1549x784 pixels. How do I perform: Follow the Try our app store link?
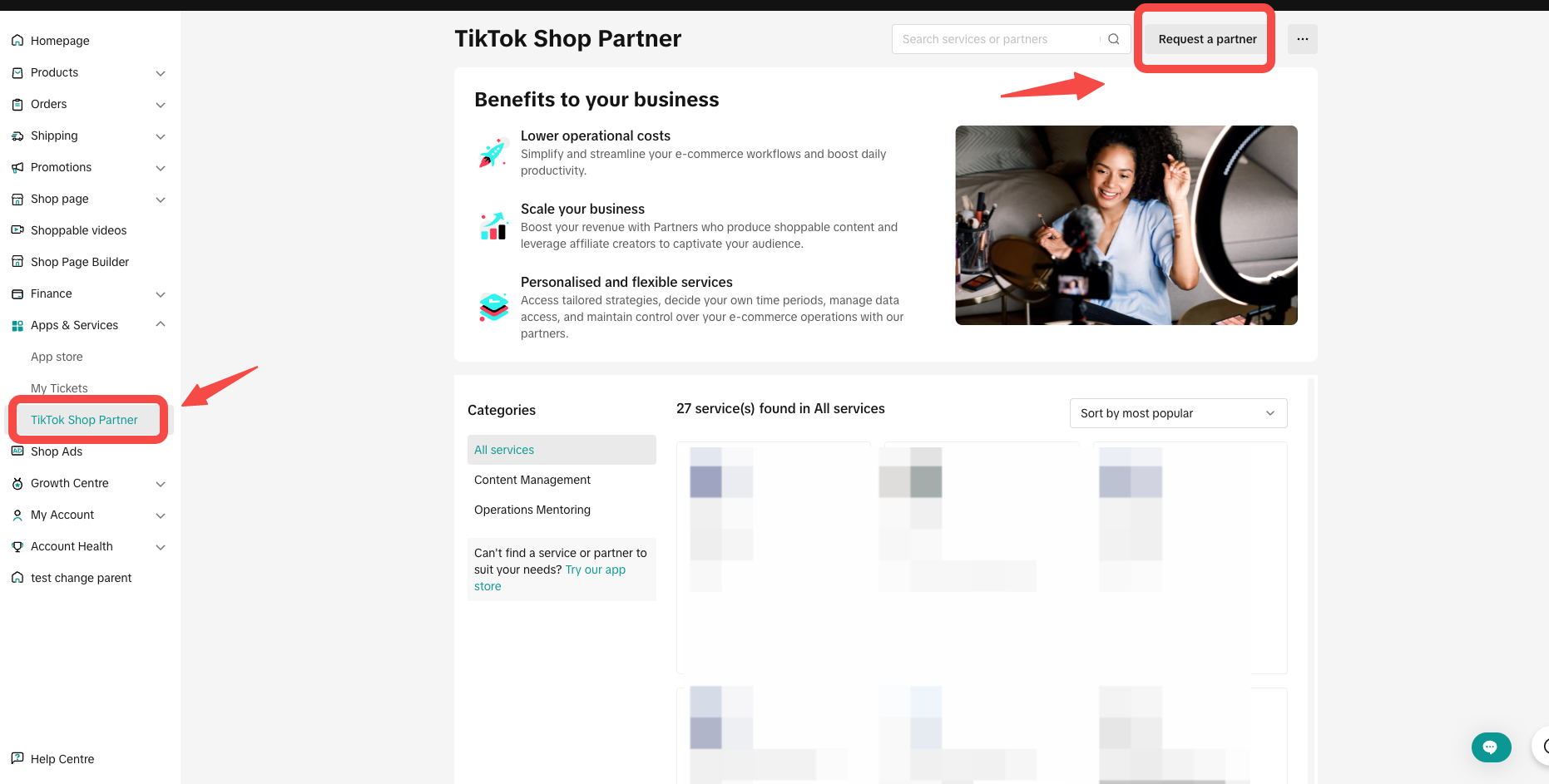tap(550, 578)
